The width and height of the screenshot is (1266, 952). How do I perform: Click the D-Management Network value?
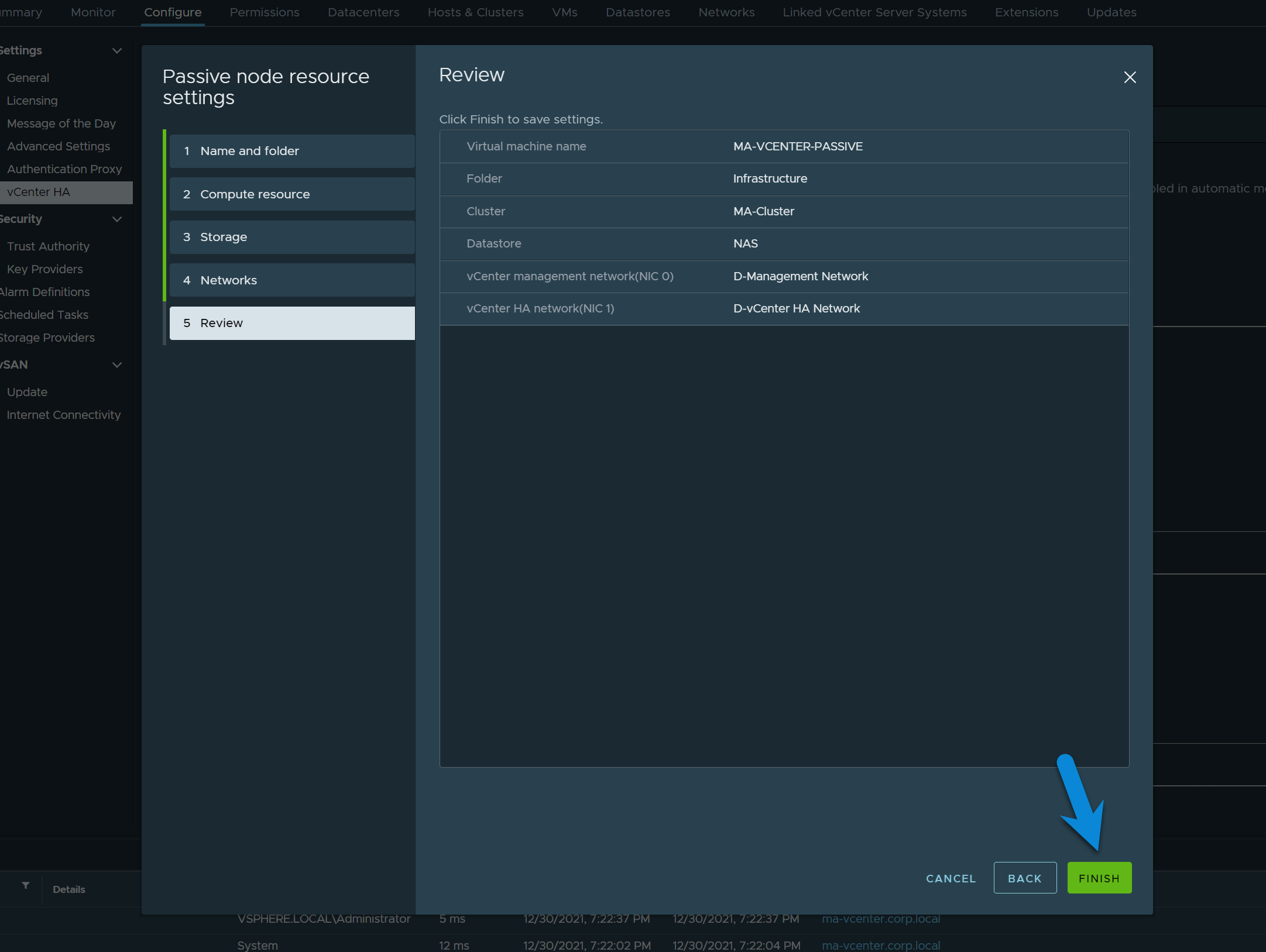click(800, 276)
